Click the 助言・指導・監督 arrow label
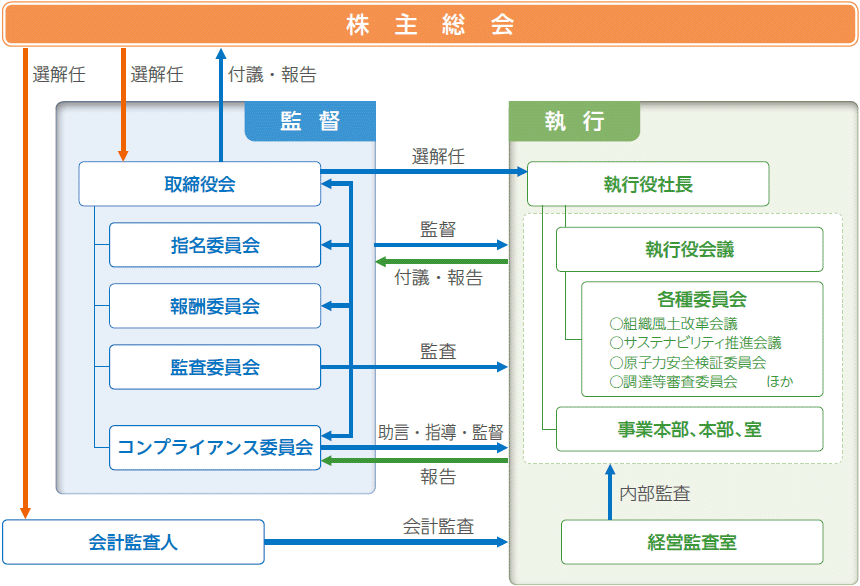 click(x=440, y=432)
